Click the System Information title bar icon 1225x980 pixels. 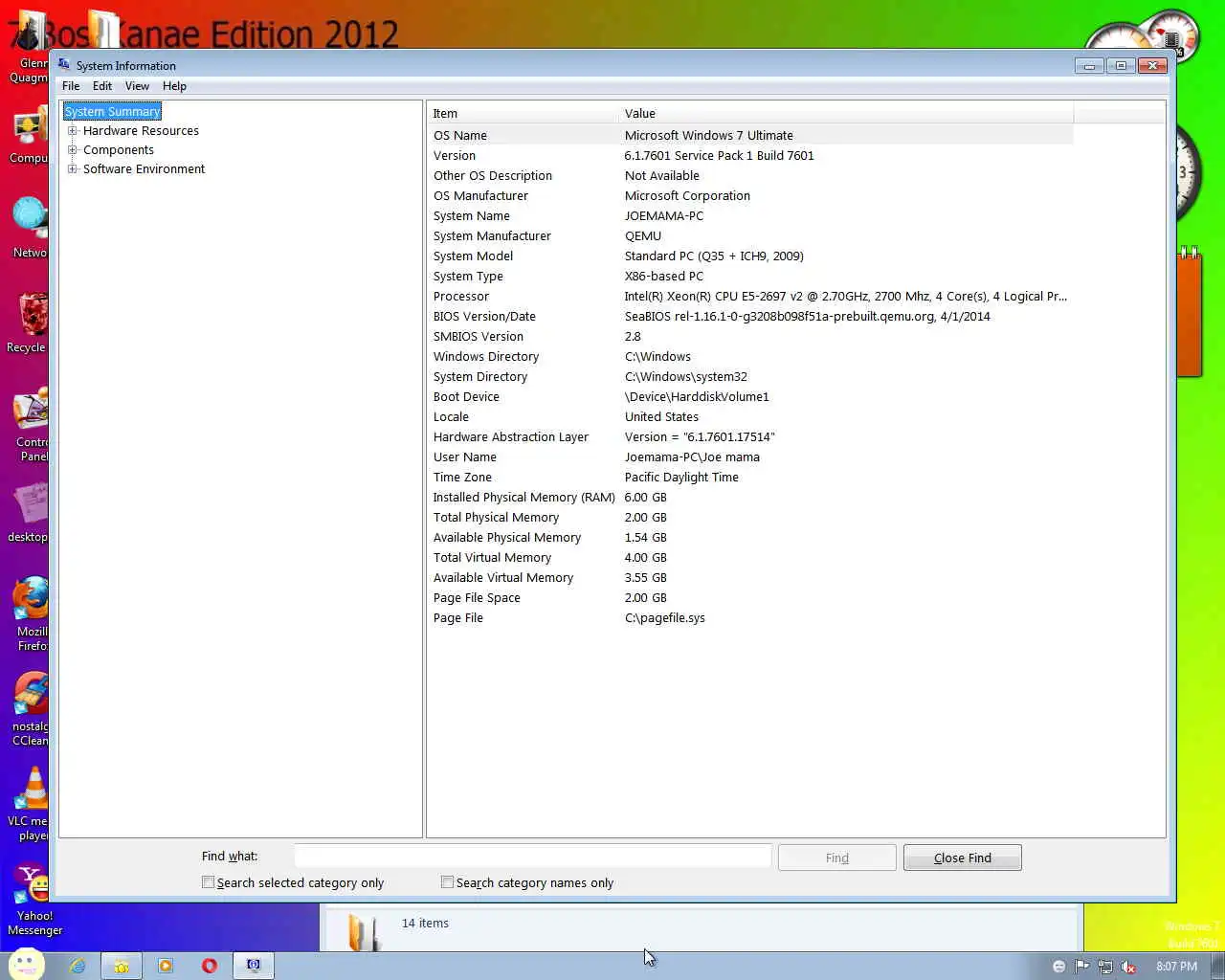[64, 65]
